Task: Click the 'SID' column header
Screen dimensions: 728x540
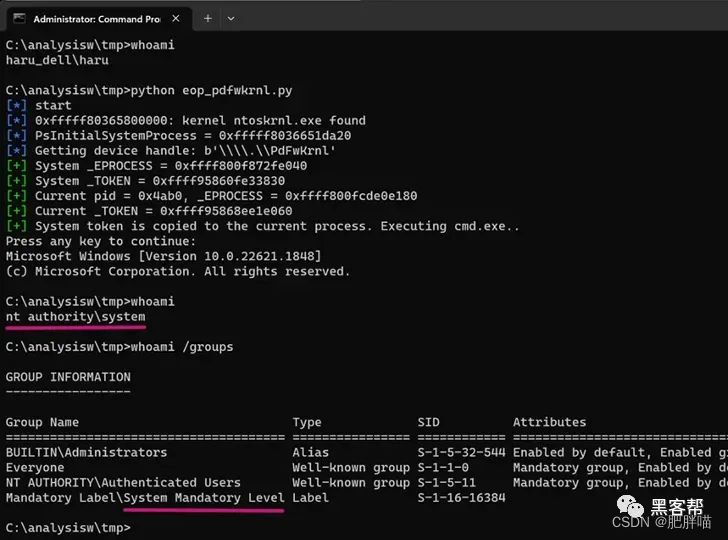Action: 429,422
